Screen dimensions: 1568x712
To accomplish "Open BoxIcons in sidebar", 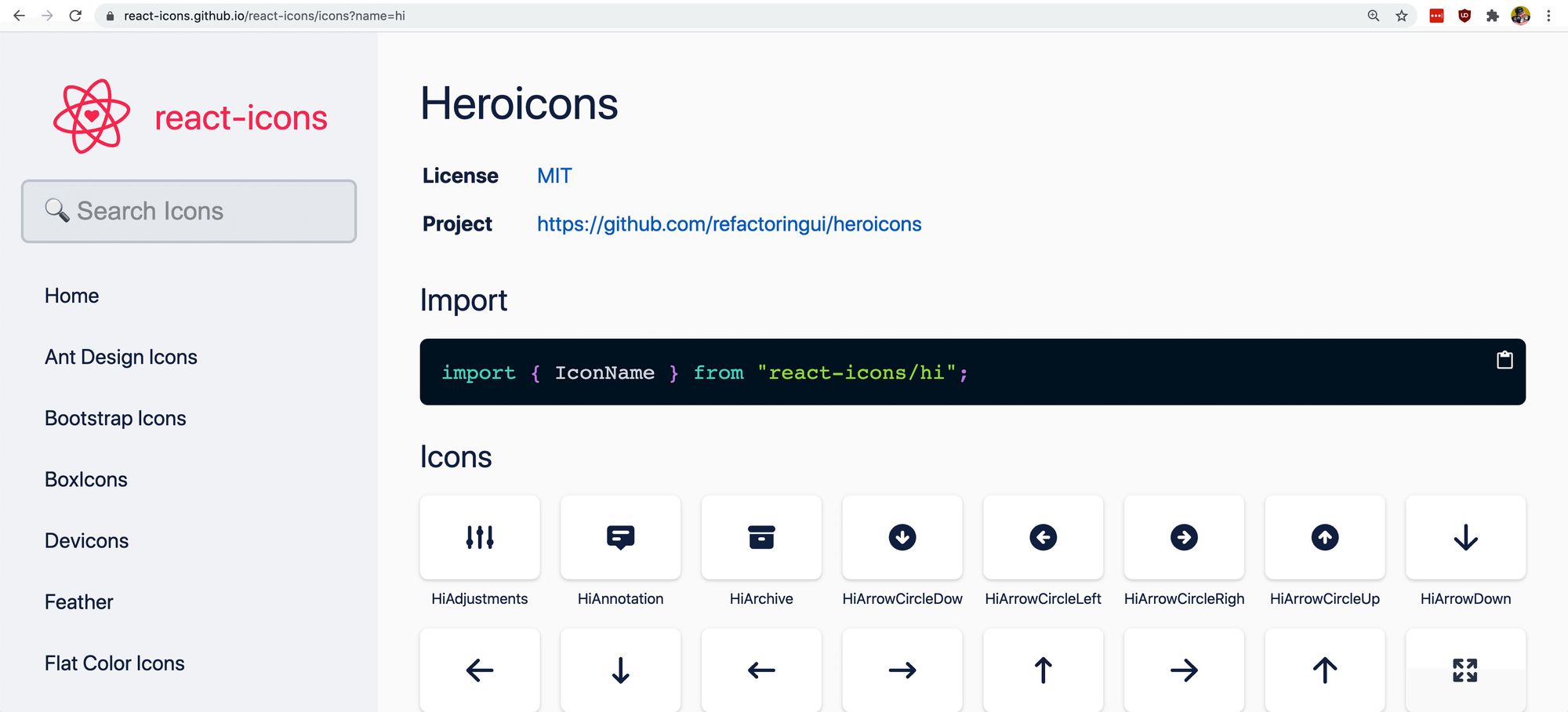I will click(86, 479).
